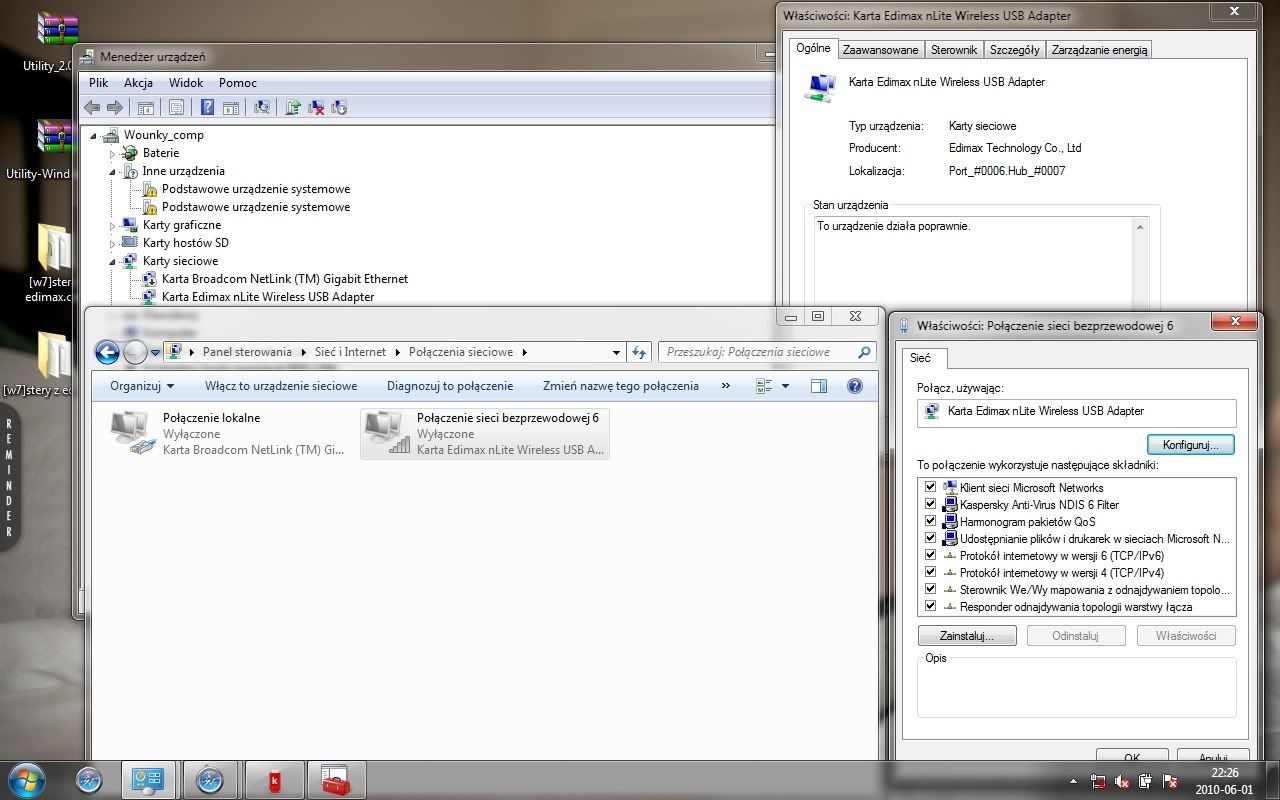The image size is (1280, 800).
Task: Switch to Sterownik tab
Action: 953,49
